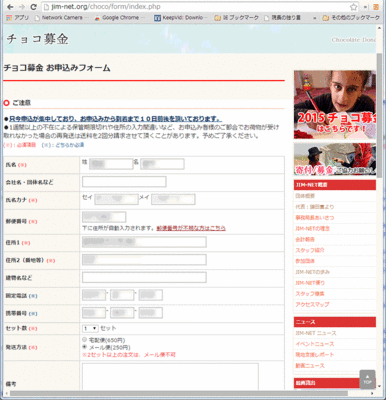Click the scrollbar up arrow
386x400 pixels.
(379, 28)
